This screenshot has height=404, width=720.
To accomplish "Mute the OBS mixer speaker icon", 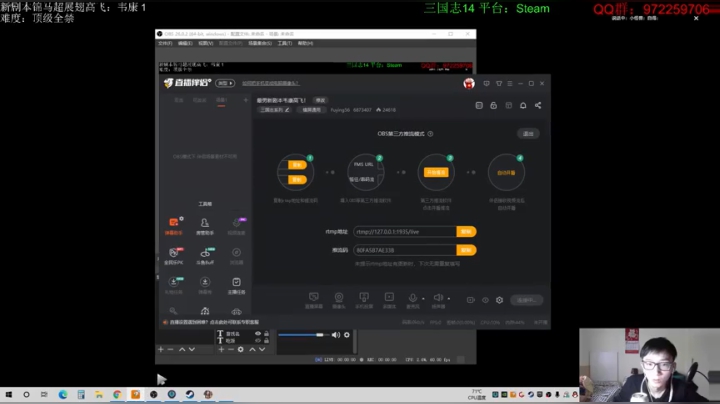I will tap(336, 335).
